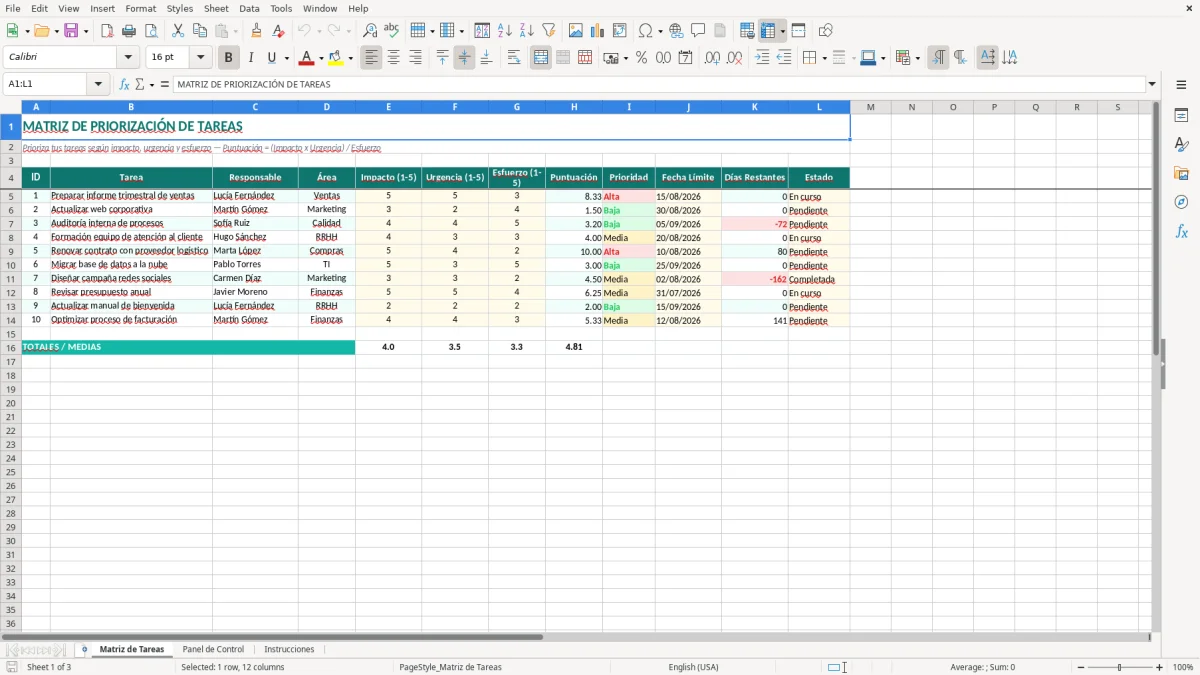1200x675 pixels.
Task: Click the Copy icon in the toolbar
Action: click(200, 31)
